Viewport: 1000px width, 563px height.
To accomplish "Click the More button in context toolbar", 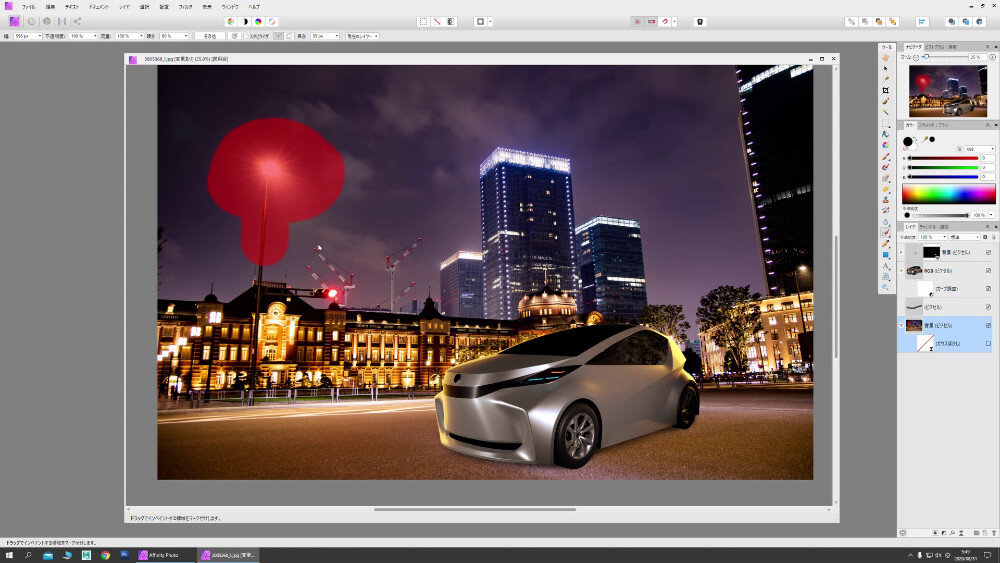I will point(209,36).
